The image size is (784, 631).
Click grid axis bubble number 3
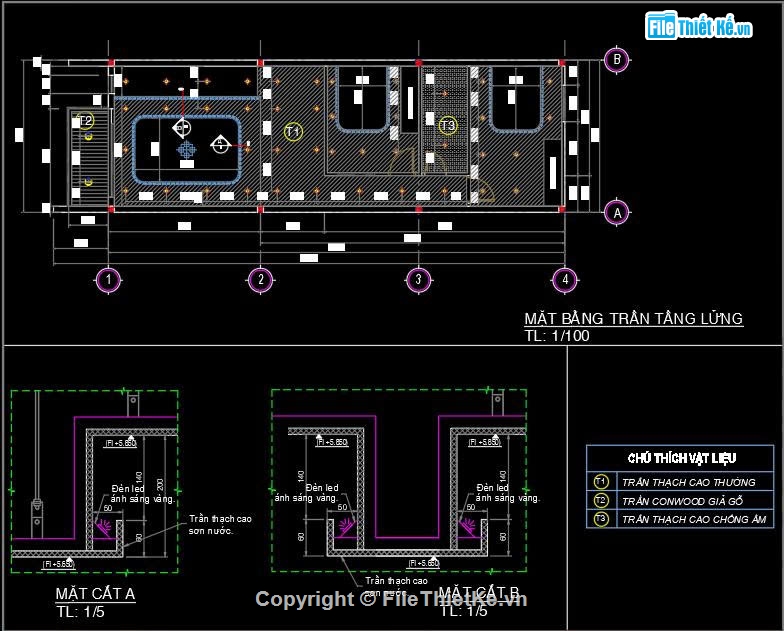tap(418, 280)
